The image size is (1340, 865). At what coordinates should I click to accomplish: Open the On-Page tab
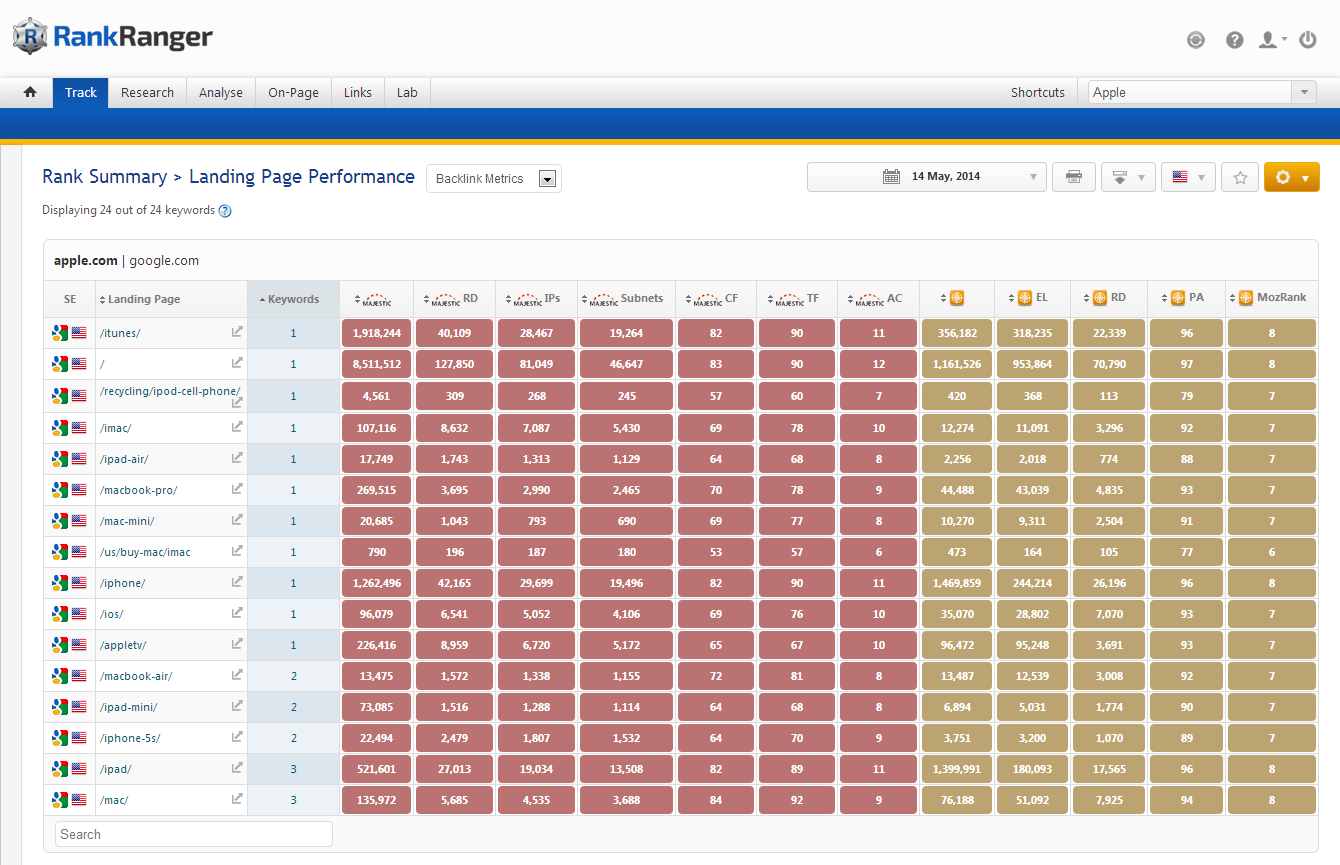293,92
